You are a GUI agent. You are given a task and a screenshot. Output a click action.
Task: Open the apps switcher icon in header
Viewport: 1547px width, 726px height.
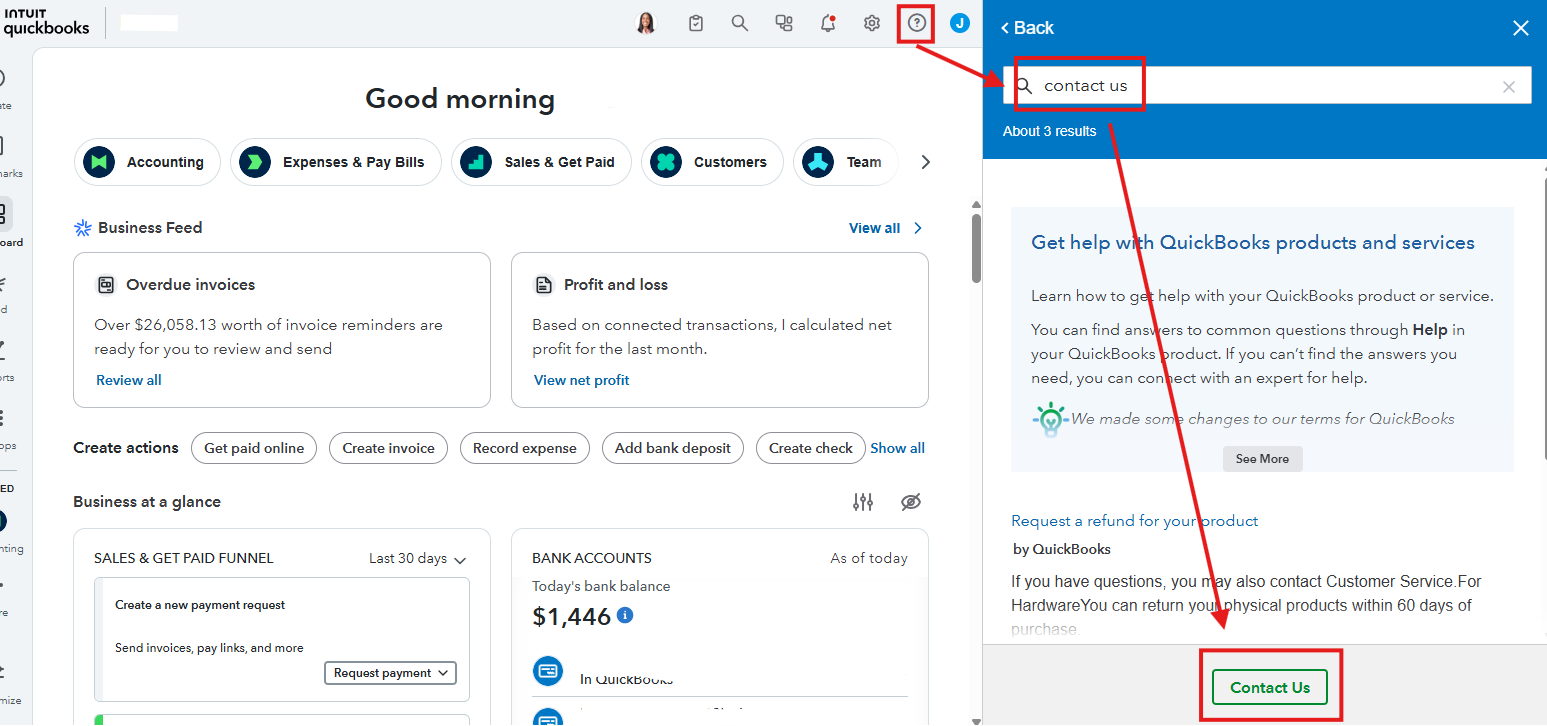(x=784, y=23)
